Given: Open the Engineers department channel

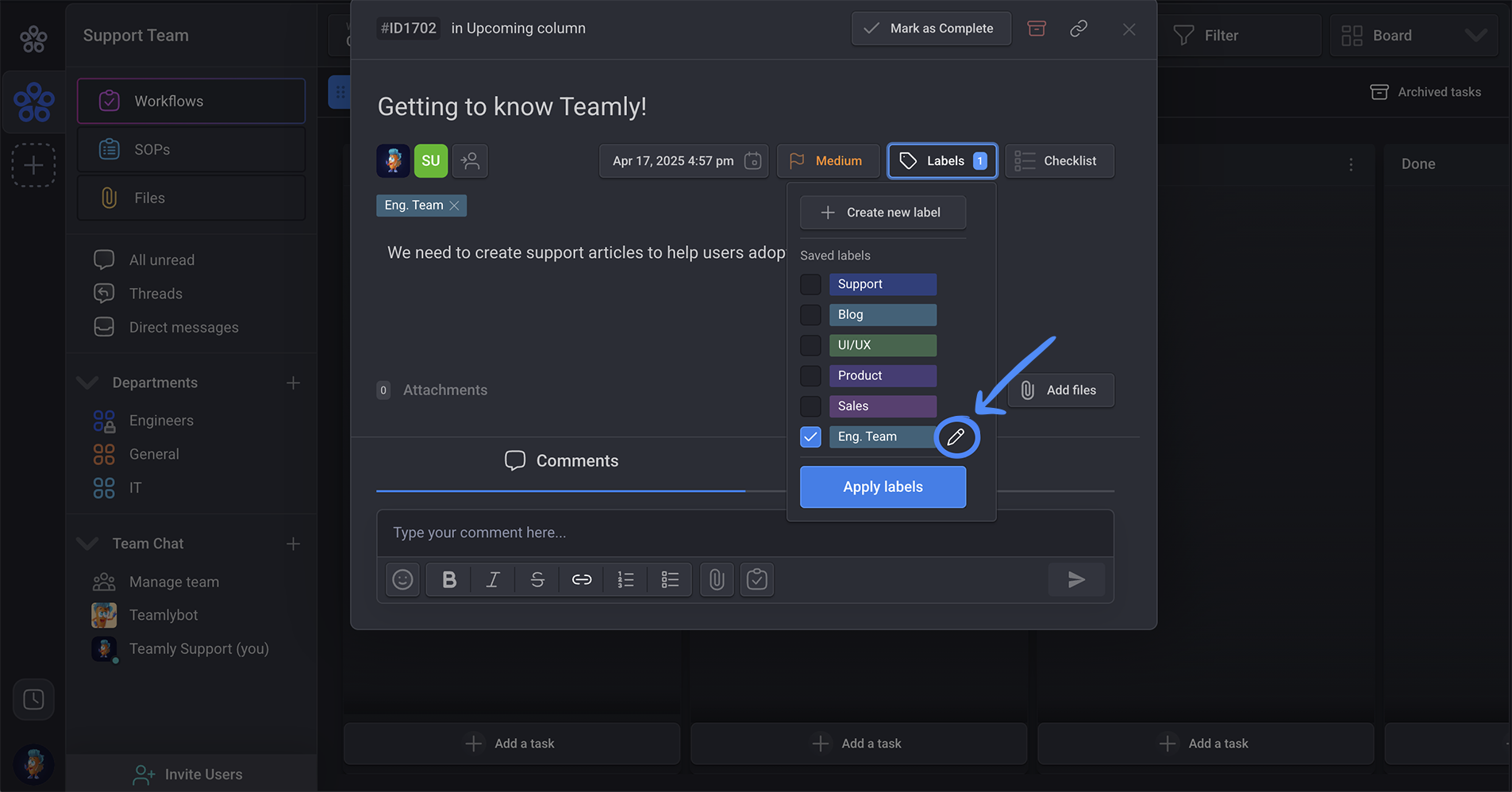Looking at the screenshot, I should 161,421.
